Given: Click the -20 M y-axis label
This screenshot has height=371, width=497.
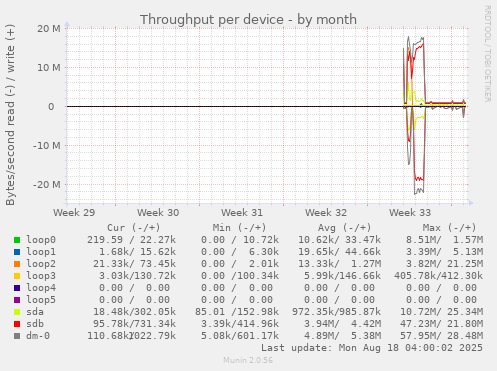Looking at the screenshot, I should click(x=47, y=185).
